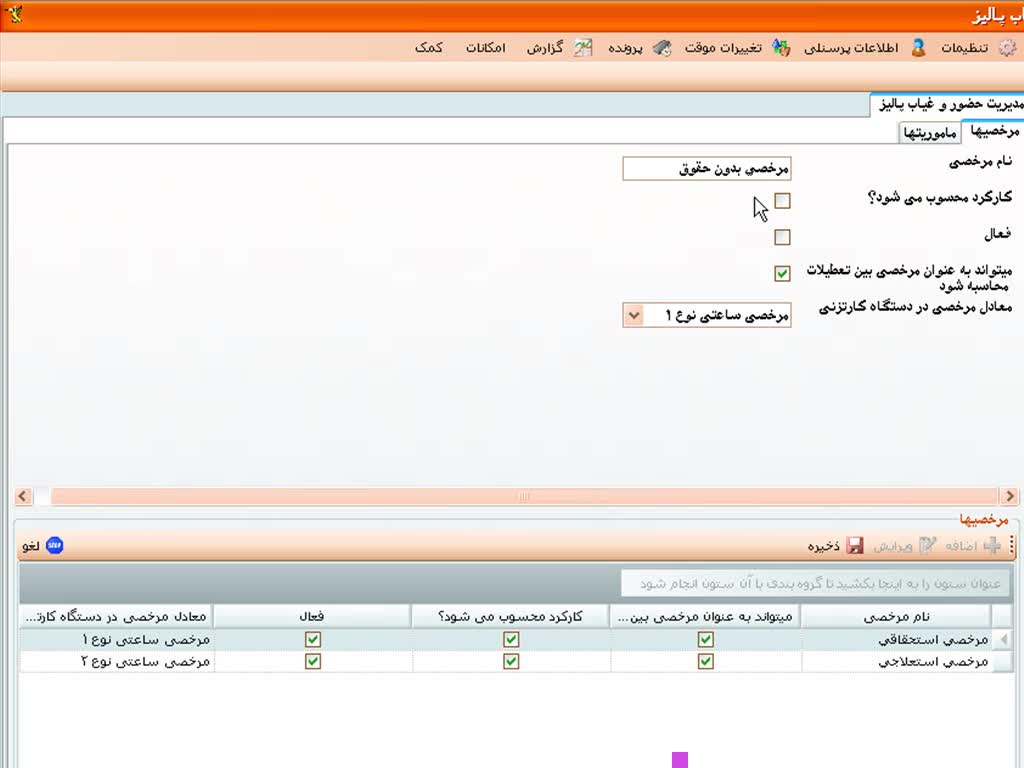Expand the مرخصی ساعتی نوع ۱ dropdown arrow
Viewport: 1024px width, 768px height.
(633, 315)
